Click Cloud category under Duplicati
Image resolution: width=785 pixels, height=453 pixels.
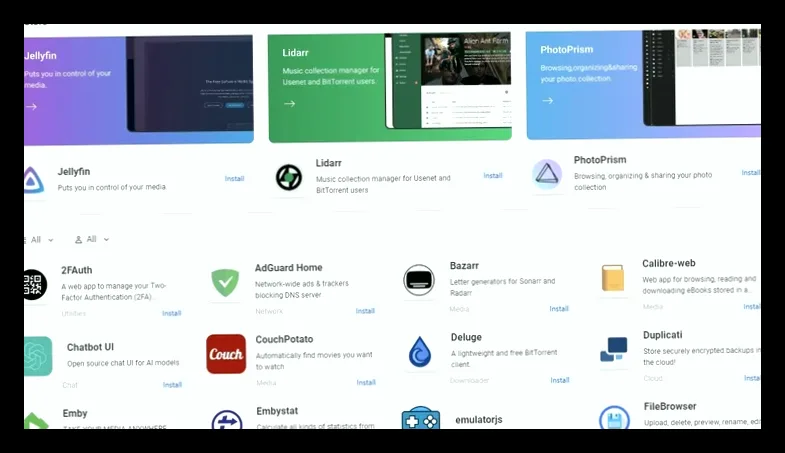(x=653, y=378)
